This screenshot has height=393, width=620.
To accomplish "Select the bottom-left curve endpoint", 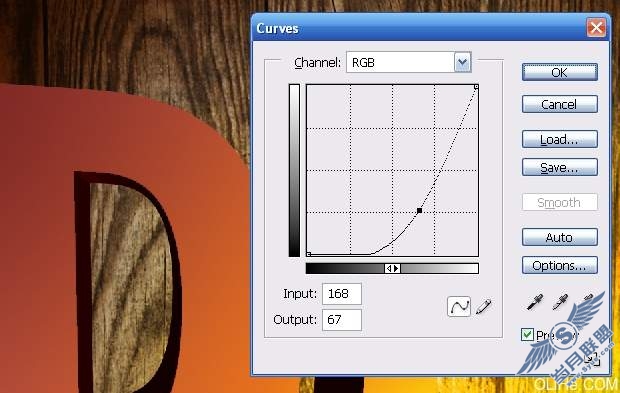I will [x=309, y=254].
